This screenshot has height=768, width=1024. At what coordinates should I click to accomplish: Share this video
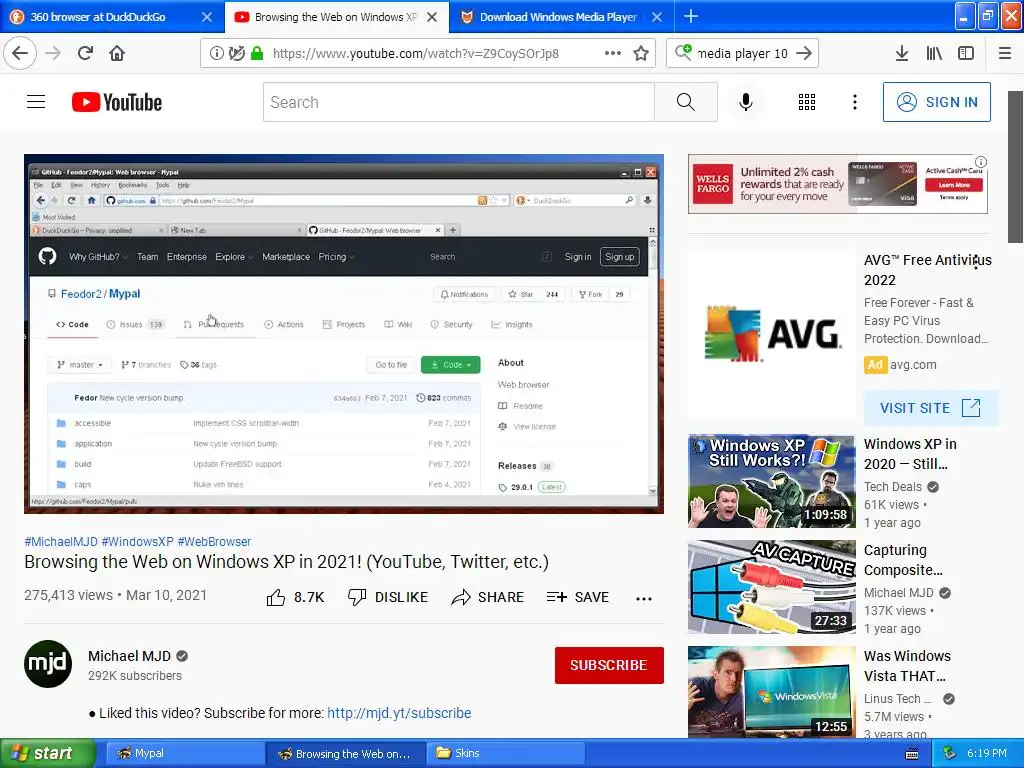tap(488, 597)
